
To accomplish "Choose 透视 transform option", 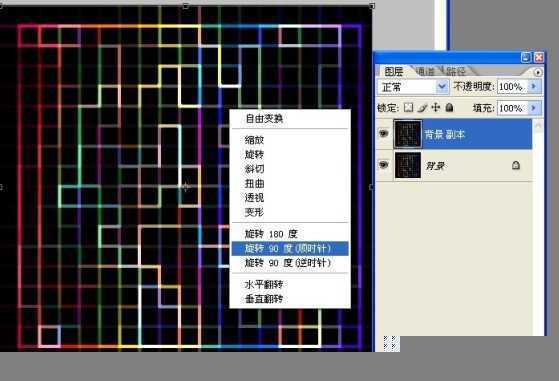I will pos(254,198).
